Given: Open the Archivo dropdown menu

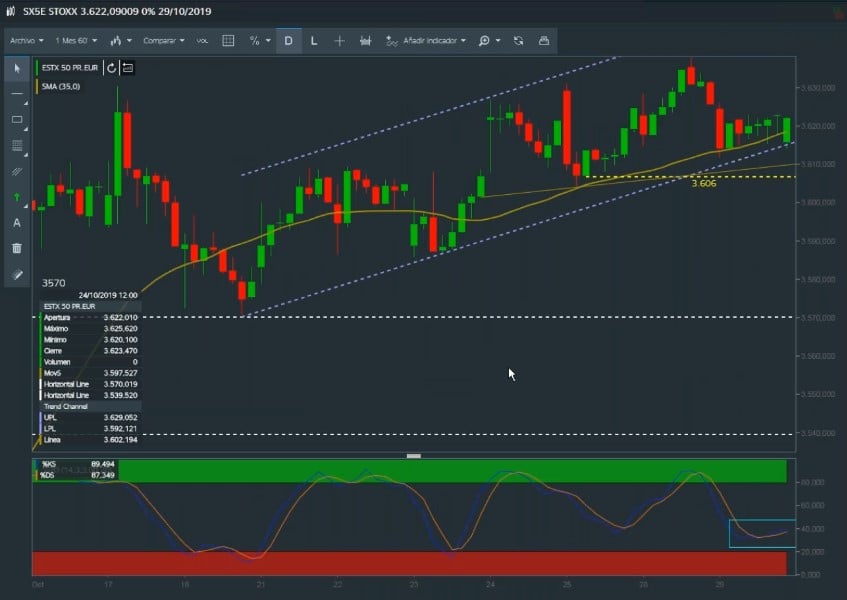Looking at the screenshot, I should point(27,41).
